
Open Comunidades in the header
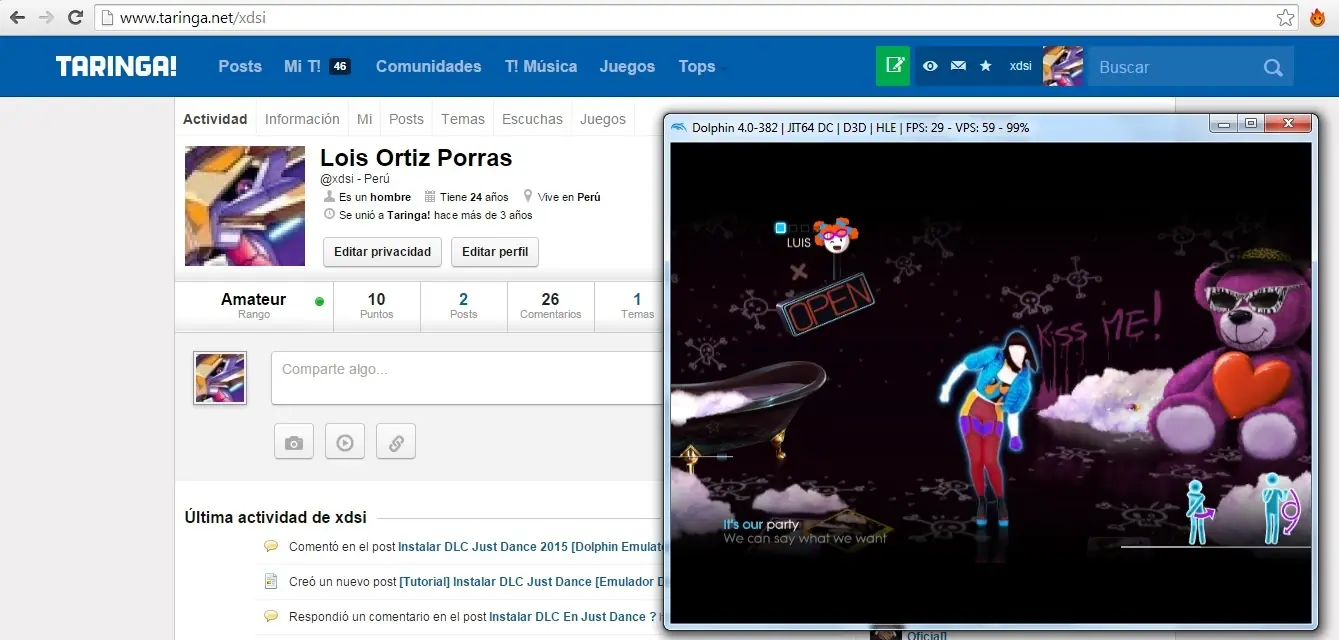pos(428,66)
